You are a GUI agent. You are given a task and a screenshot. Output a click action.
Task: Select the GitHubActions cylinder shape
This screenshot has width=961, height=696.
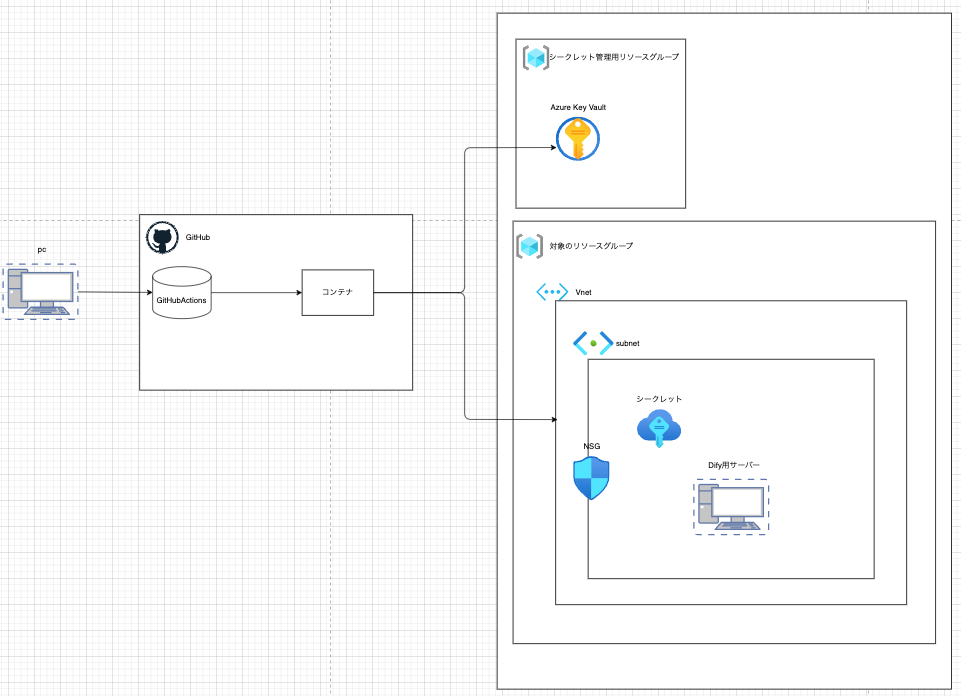point(181,292)
